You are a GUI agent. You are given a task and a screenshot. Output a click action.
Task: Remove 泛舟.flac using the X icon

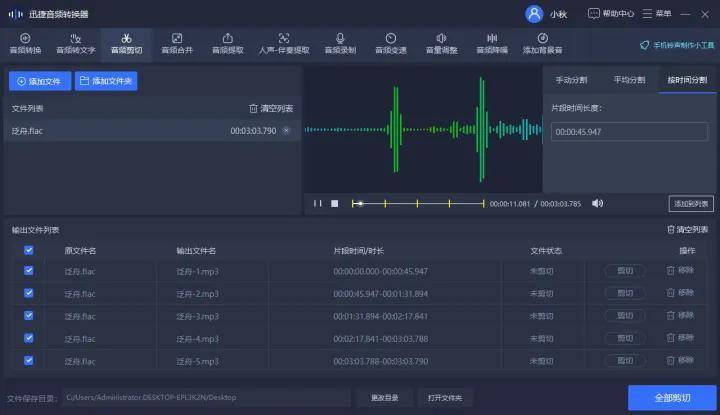point(286,131)
